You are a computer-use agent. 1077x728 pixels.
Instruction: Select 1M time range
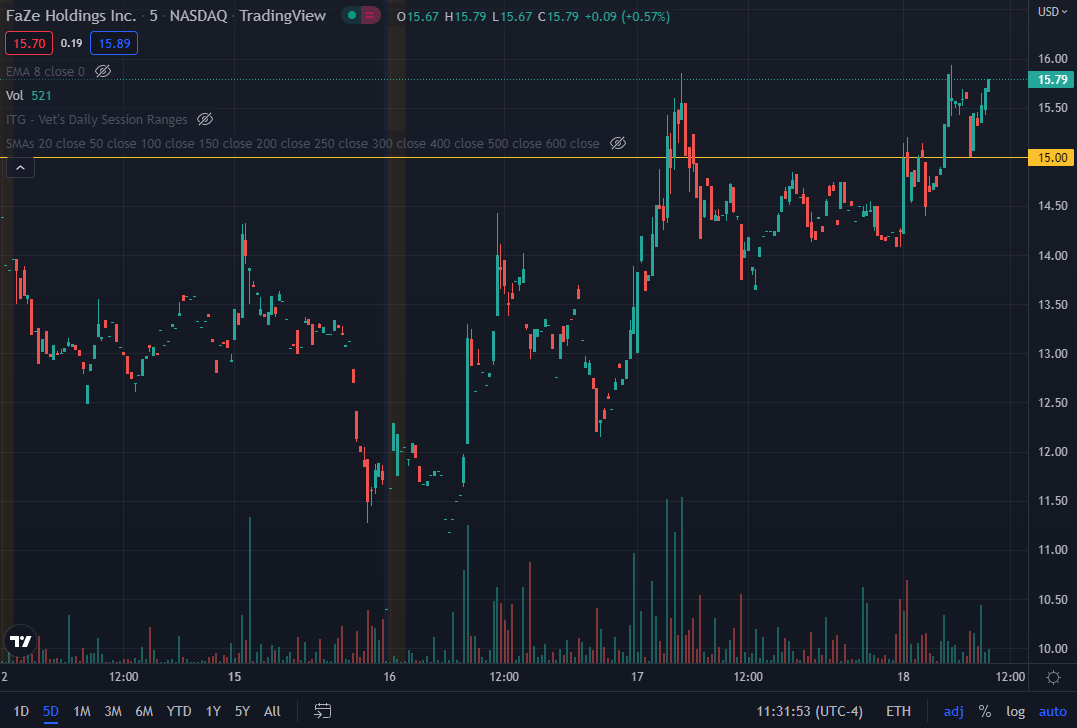tap(82, 712)
